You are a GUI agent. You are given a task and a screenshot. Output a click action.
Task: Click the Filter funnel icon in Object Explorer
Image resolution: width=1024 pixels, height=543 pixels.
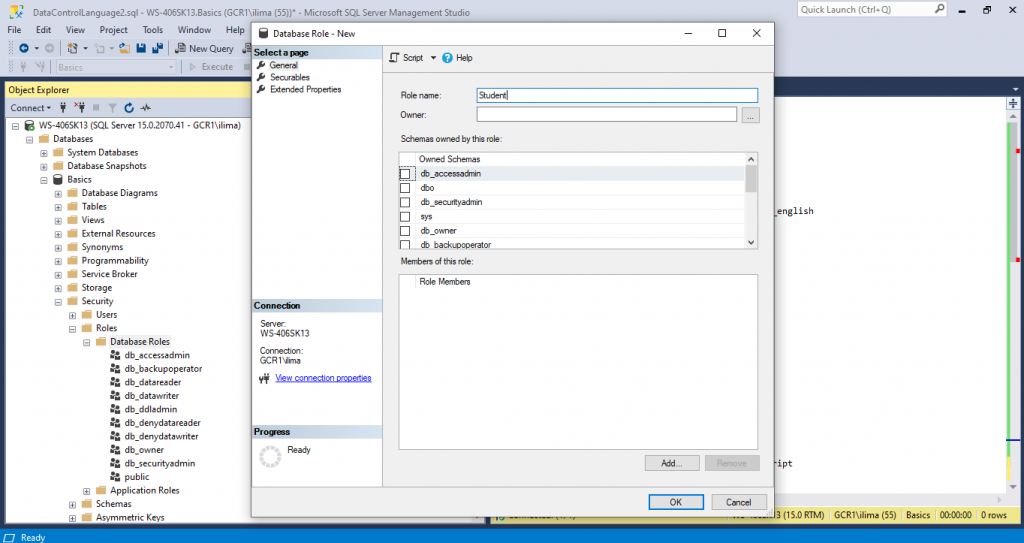pos(112,108)
